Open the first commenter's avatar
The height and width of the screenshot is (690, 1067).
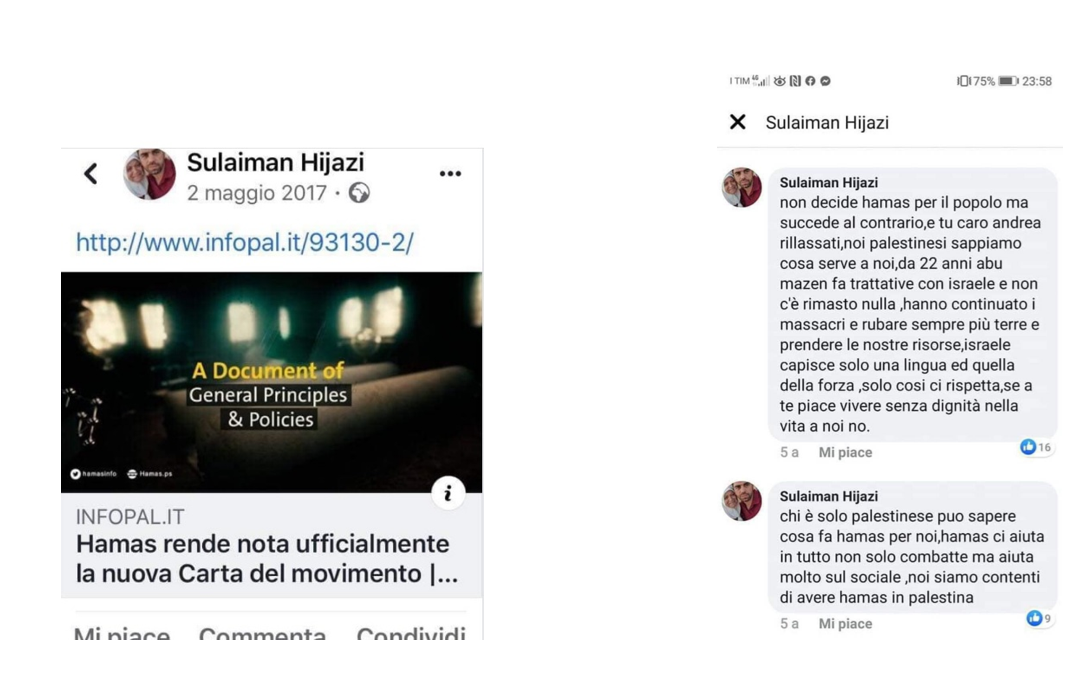[742, 187]
